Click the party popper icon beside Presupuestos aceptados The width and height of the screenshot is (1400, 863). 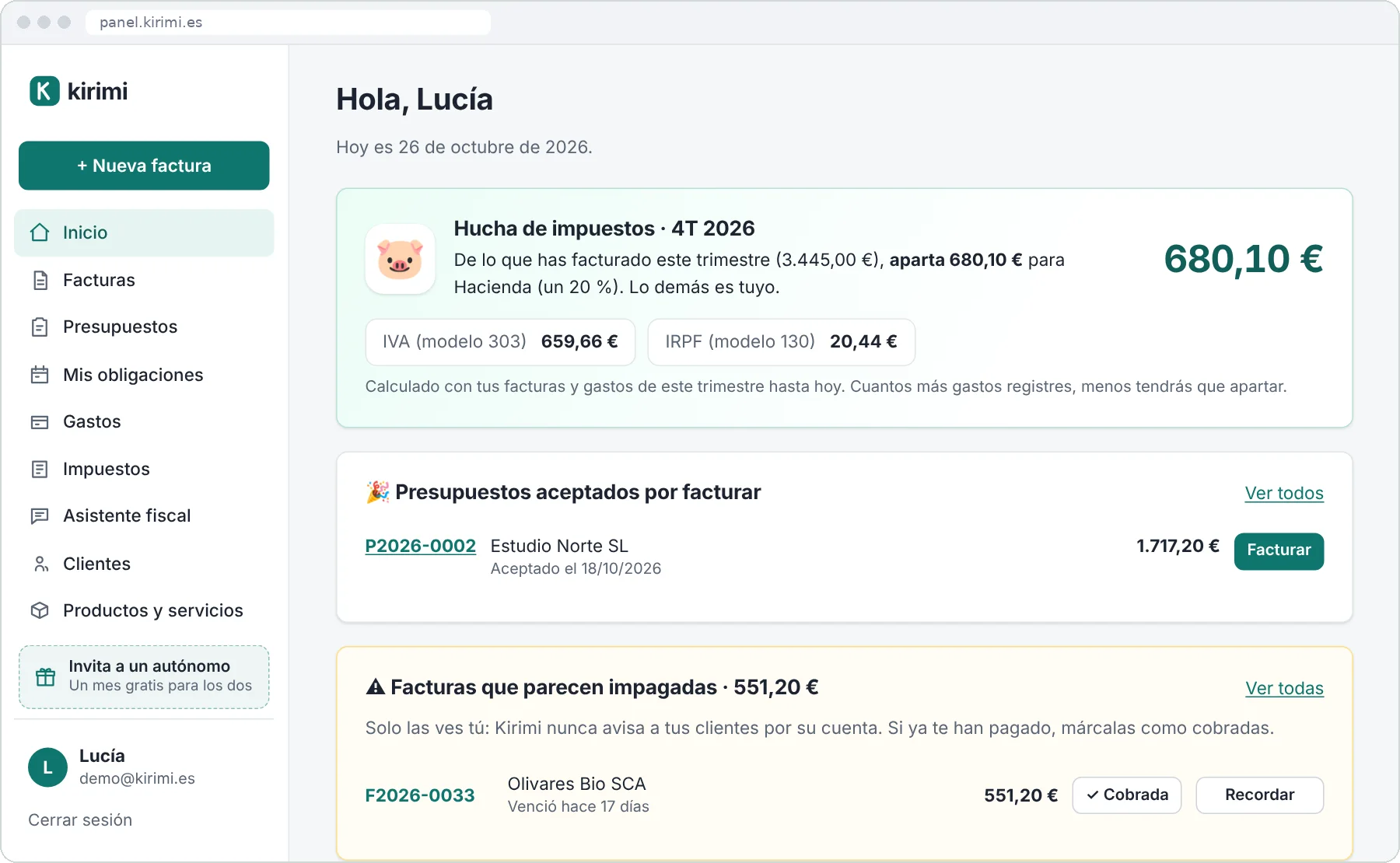[x=378, y=492]
